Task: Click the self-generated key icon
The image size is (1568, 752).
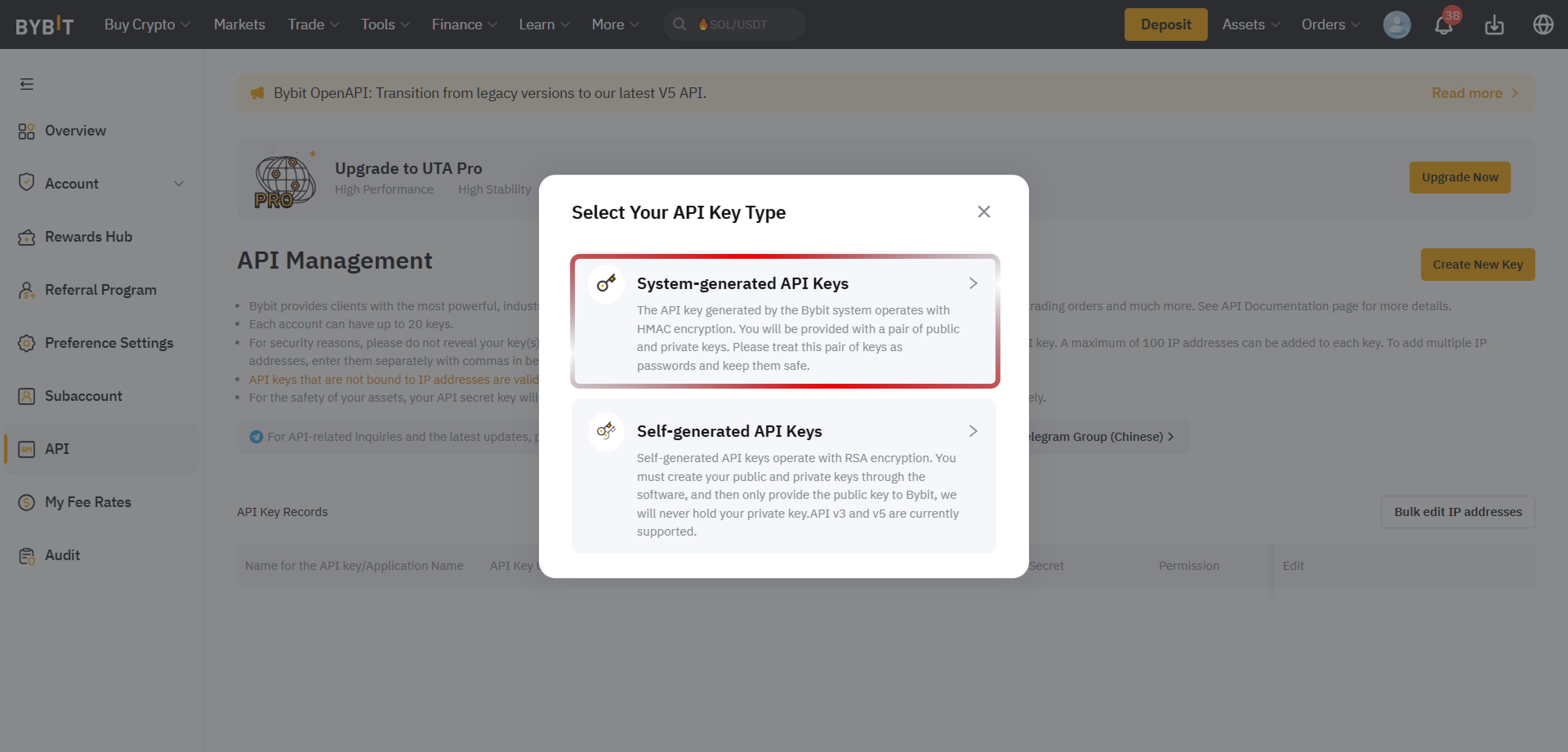Action: coord(606,432)
